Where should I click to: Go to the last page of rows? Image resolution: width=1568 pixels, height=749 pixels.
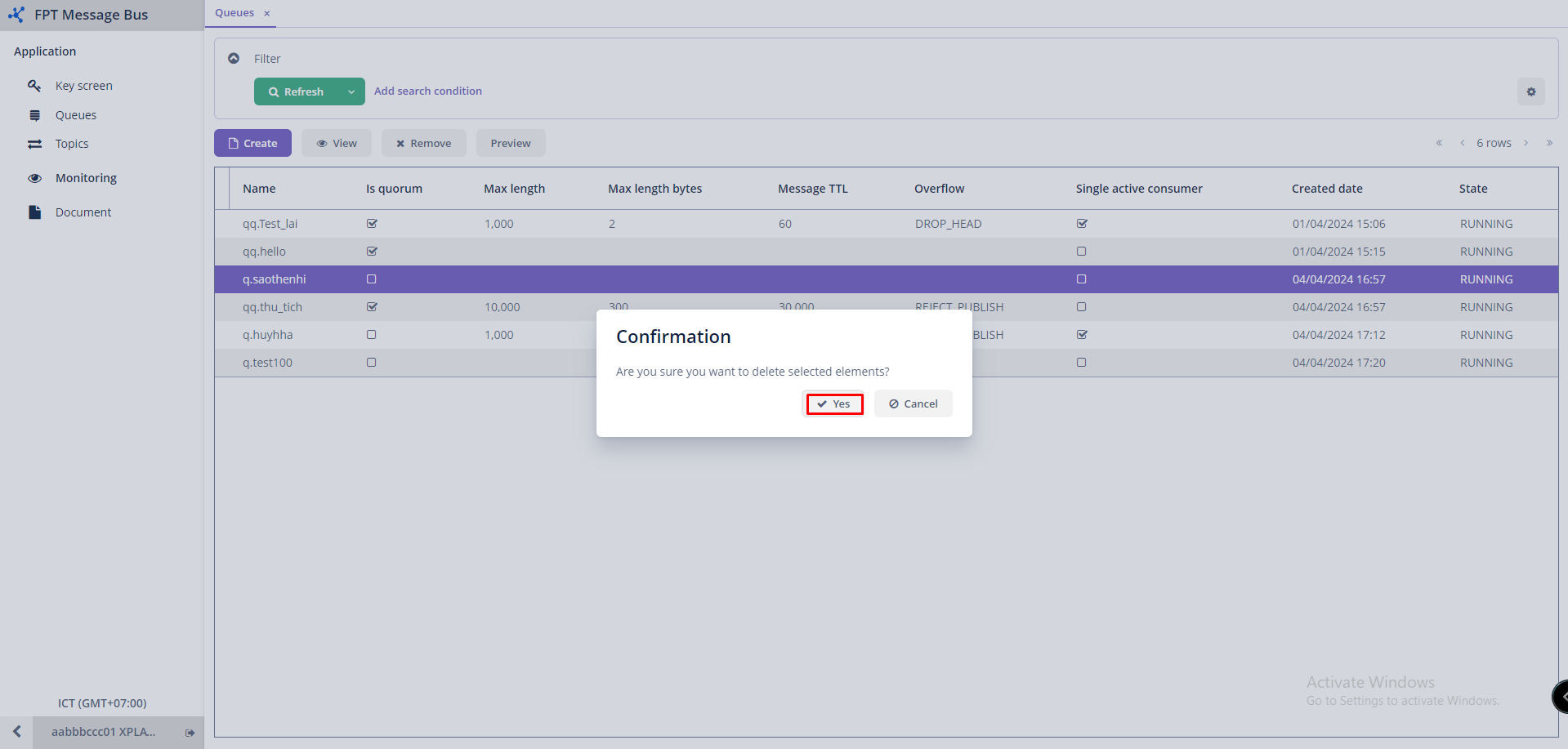click(1548, 143)
